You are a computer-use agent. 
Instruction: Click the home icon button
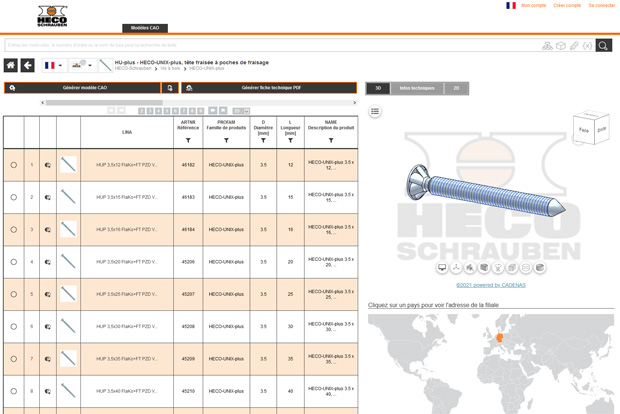[x=11, y=65]
